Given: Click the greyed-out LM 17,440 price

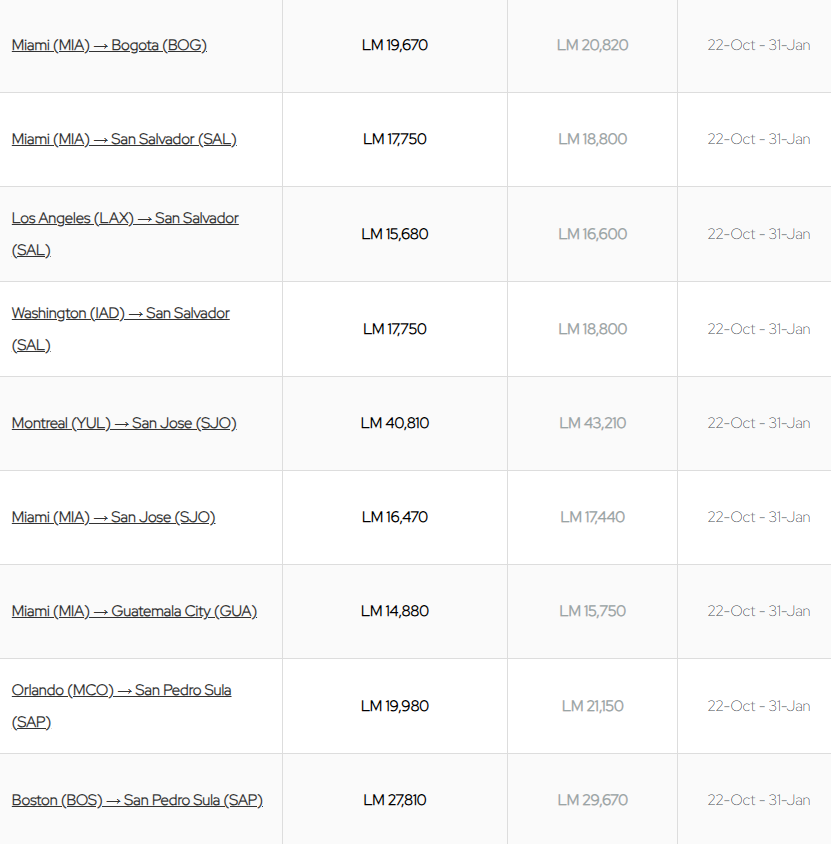Looking at the screenshot, I should click(x=593, y=517).
